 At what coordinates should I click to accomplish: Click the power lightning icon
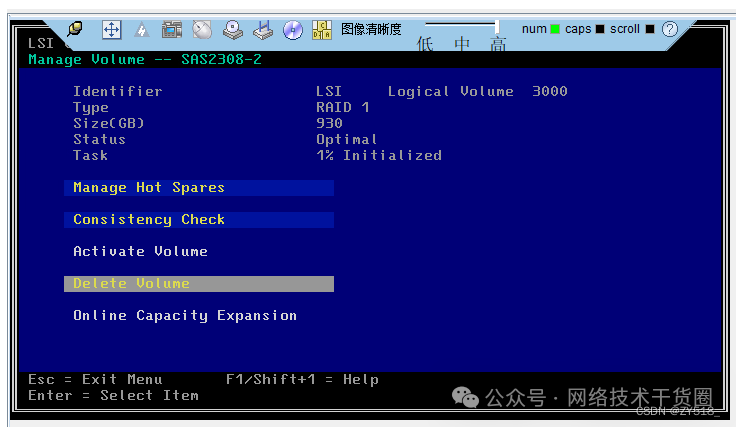[142, 30]
